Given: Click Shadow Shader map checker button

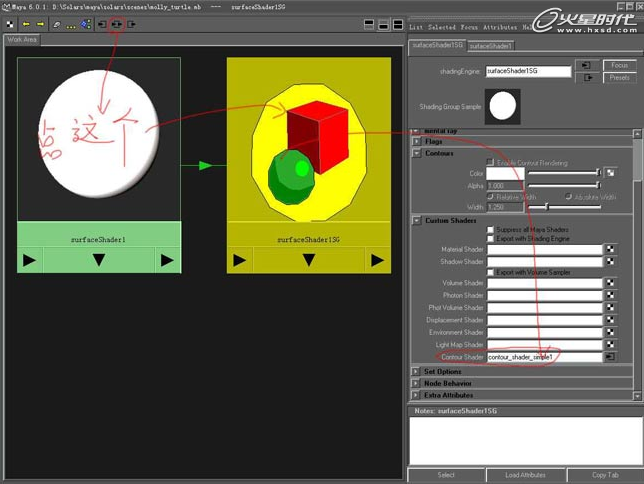Looking at the screenshot, I should [x=610, y=261].
